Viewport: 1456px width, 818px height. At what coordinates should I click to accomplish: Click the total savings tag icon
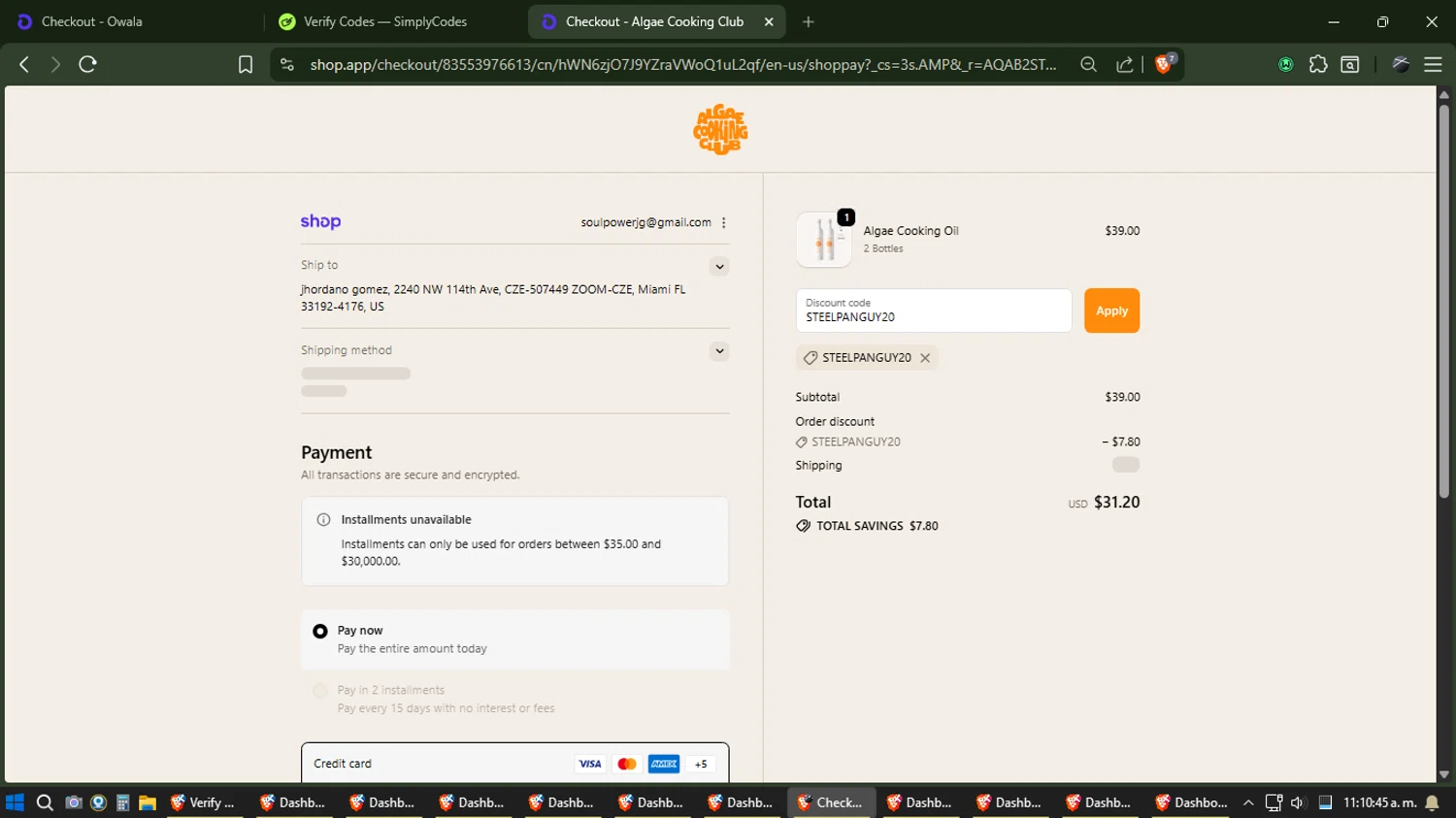tap(803, 526)
